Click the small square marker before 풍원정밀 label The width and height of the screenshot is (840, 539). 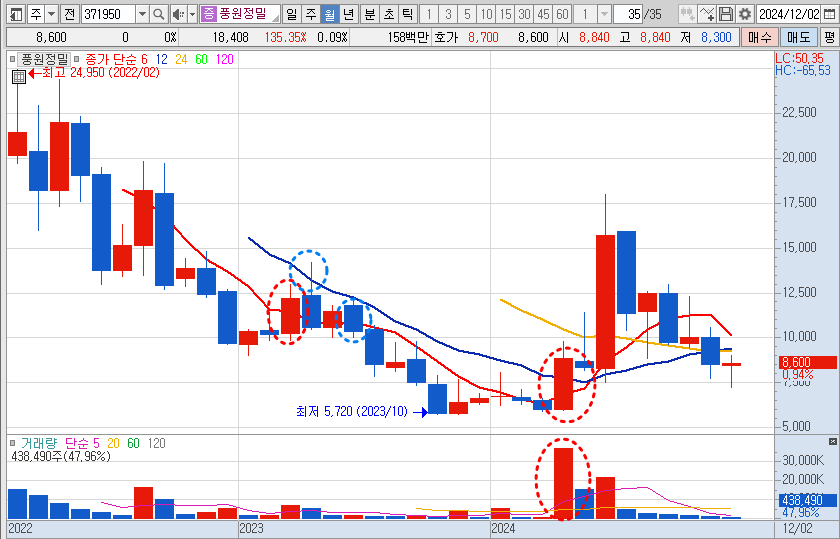click(x=12, y=59)
